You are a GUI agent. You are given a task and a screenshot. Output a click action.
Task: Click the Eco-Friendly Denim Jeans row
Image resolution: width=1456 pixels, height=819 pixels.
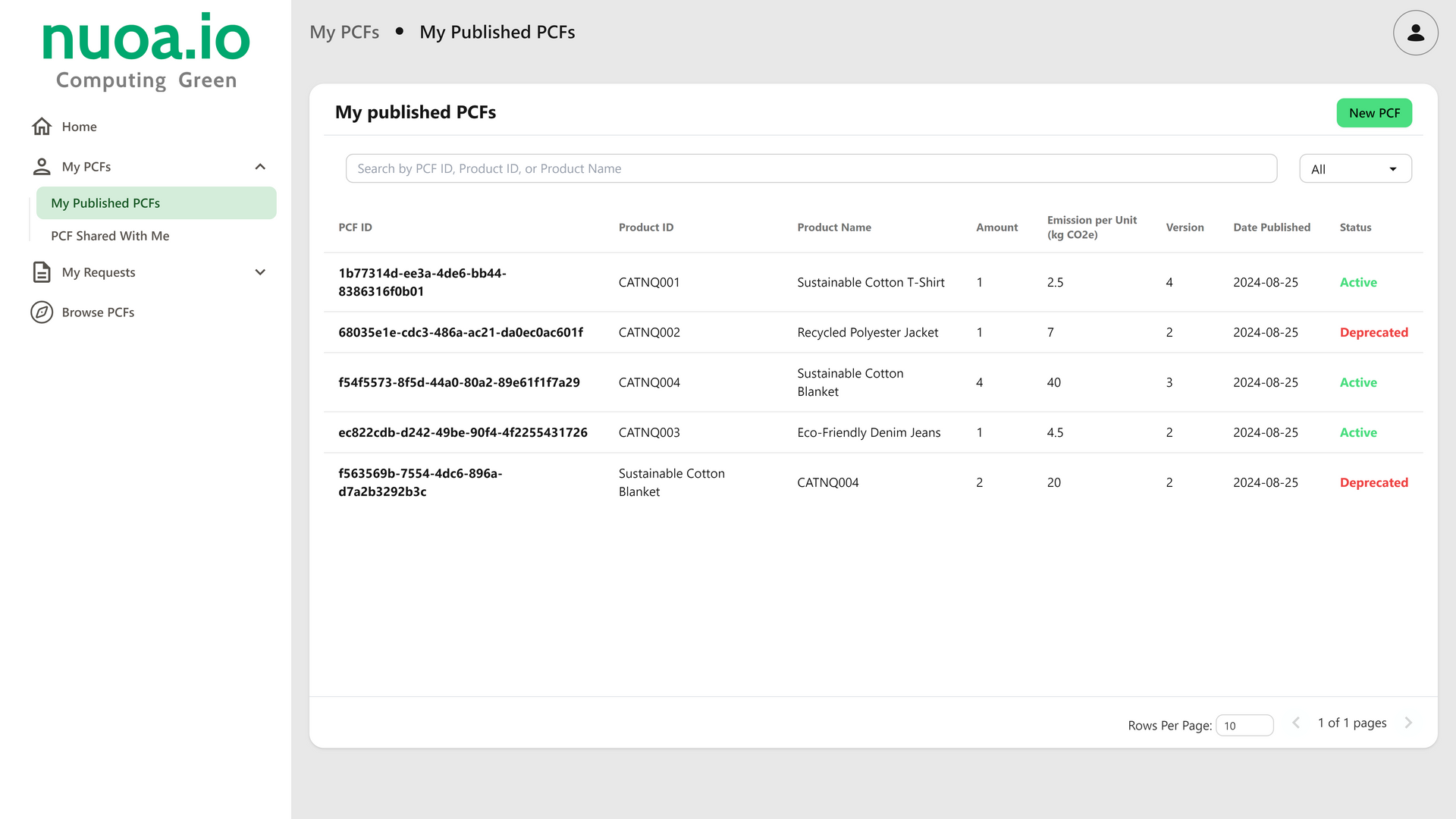868,432
